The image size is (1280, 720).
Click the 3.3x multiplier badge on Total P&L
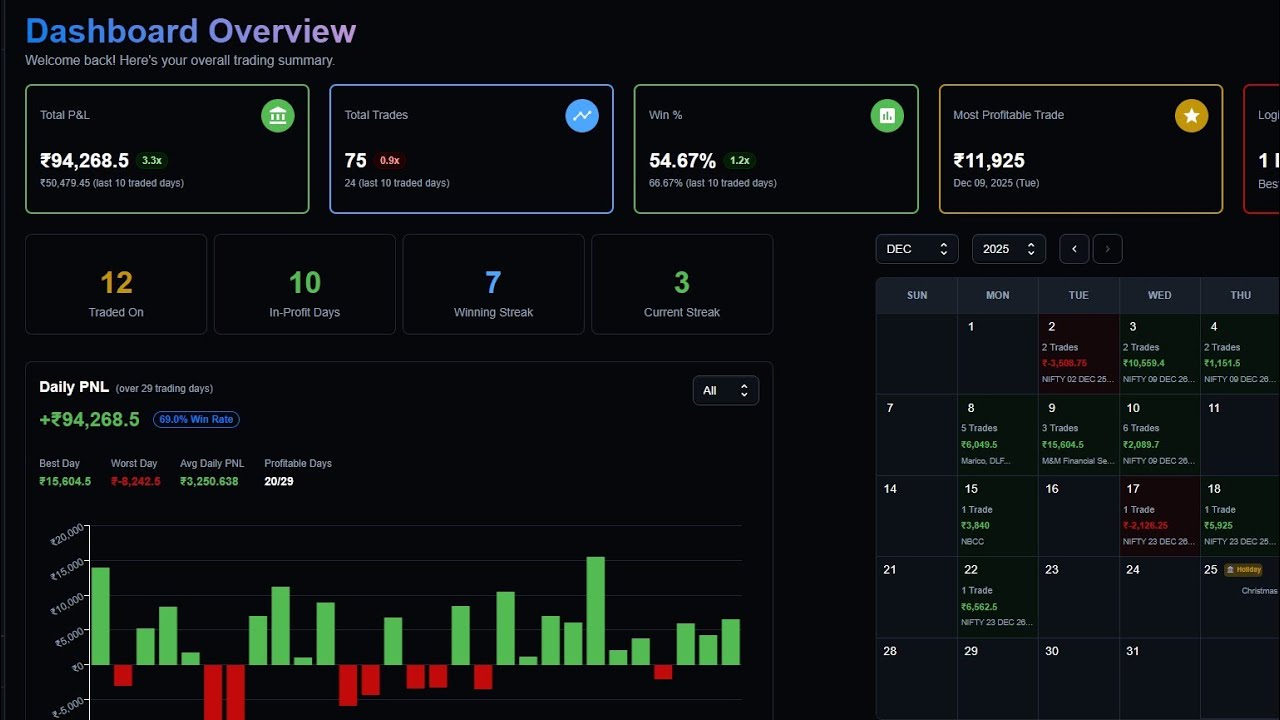coord(152,160)
